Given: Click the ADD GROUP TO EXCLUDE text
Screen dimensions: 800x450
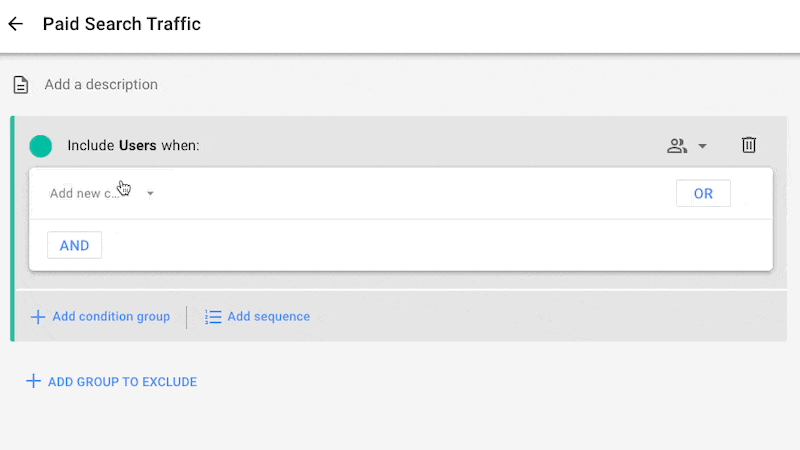Looking at the screenshot, I should pyautogui.click(x=122, y=381).
